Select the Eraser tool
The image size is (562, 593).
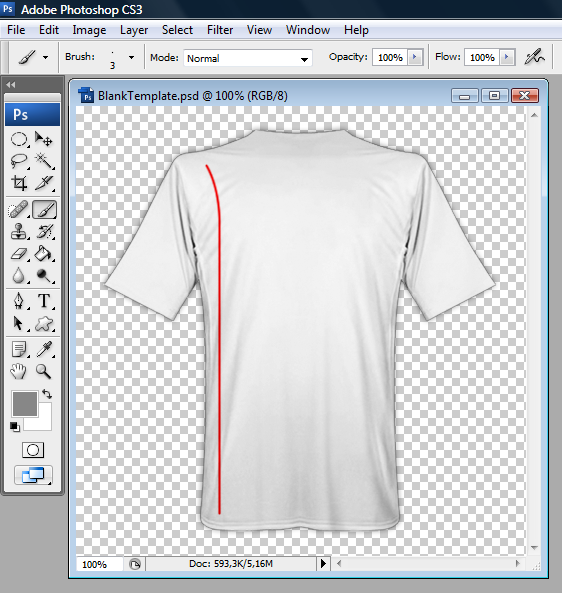(x=19, y=254)
